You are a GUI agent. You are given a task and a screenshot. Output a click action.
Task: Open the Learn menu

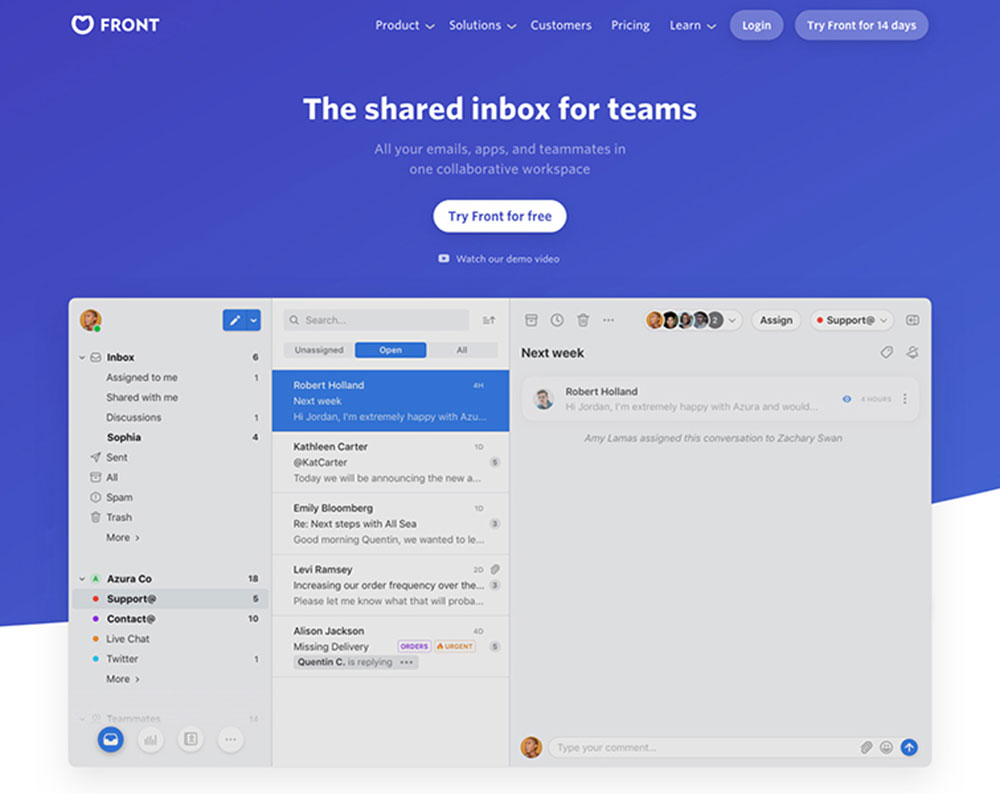pyautogui.click(x=693, y=26)
